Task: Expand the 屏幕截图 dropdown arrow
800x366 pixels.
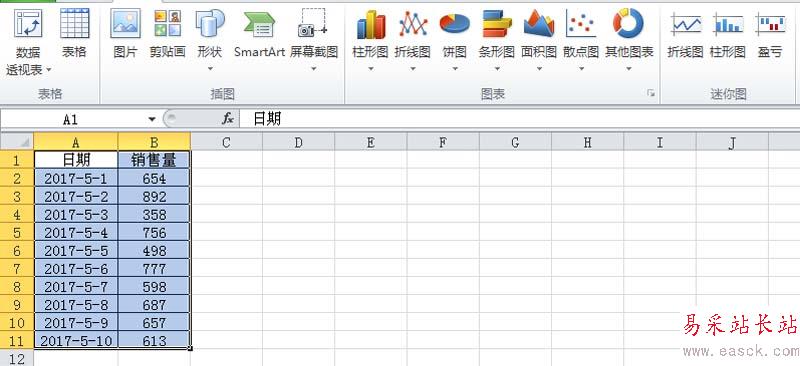Action: 313,68
